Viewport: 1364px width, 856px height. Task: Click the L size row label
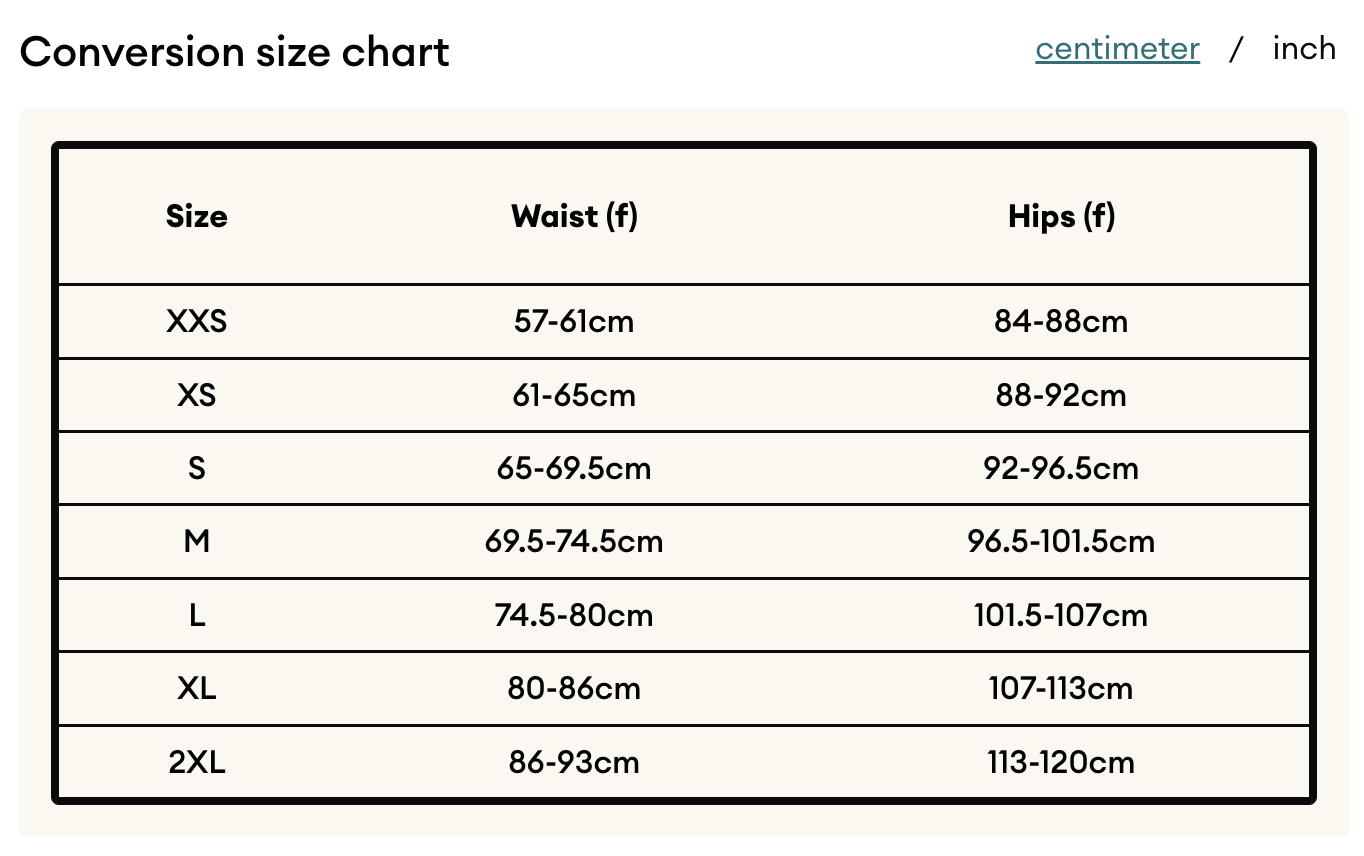(197, 615)
